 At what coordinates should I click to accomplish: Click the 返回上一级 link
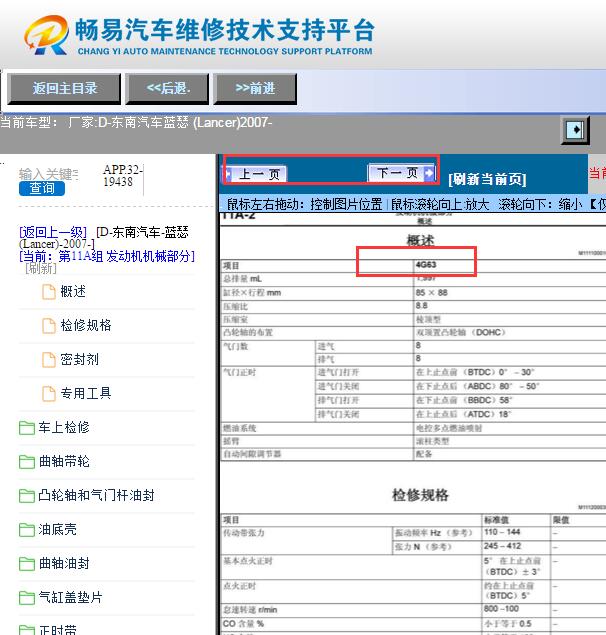(53, 232)
